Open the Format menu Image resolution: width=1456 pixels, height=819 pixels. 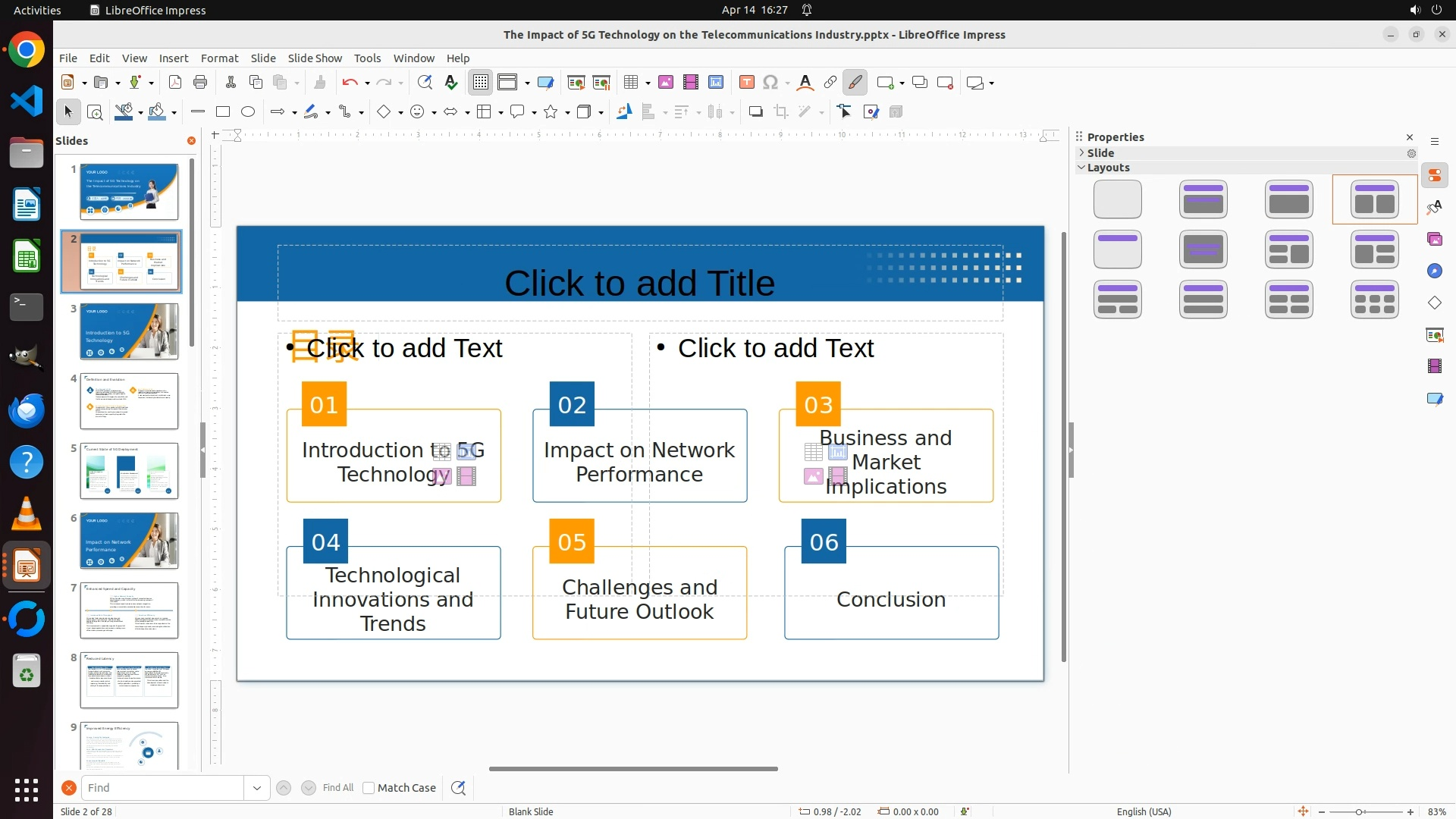coord(219,58)
